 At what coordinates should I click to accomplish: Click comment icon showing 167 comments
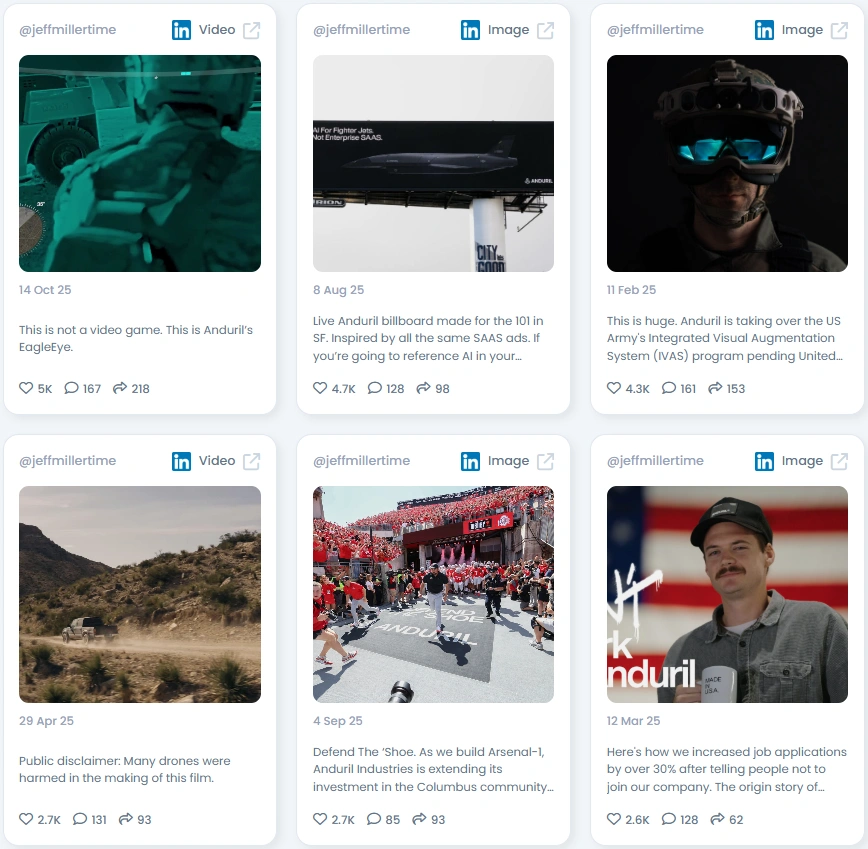pos(71,388)
